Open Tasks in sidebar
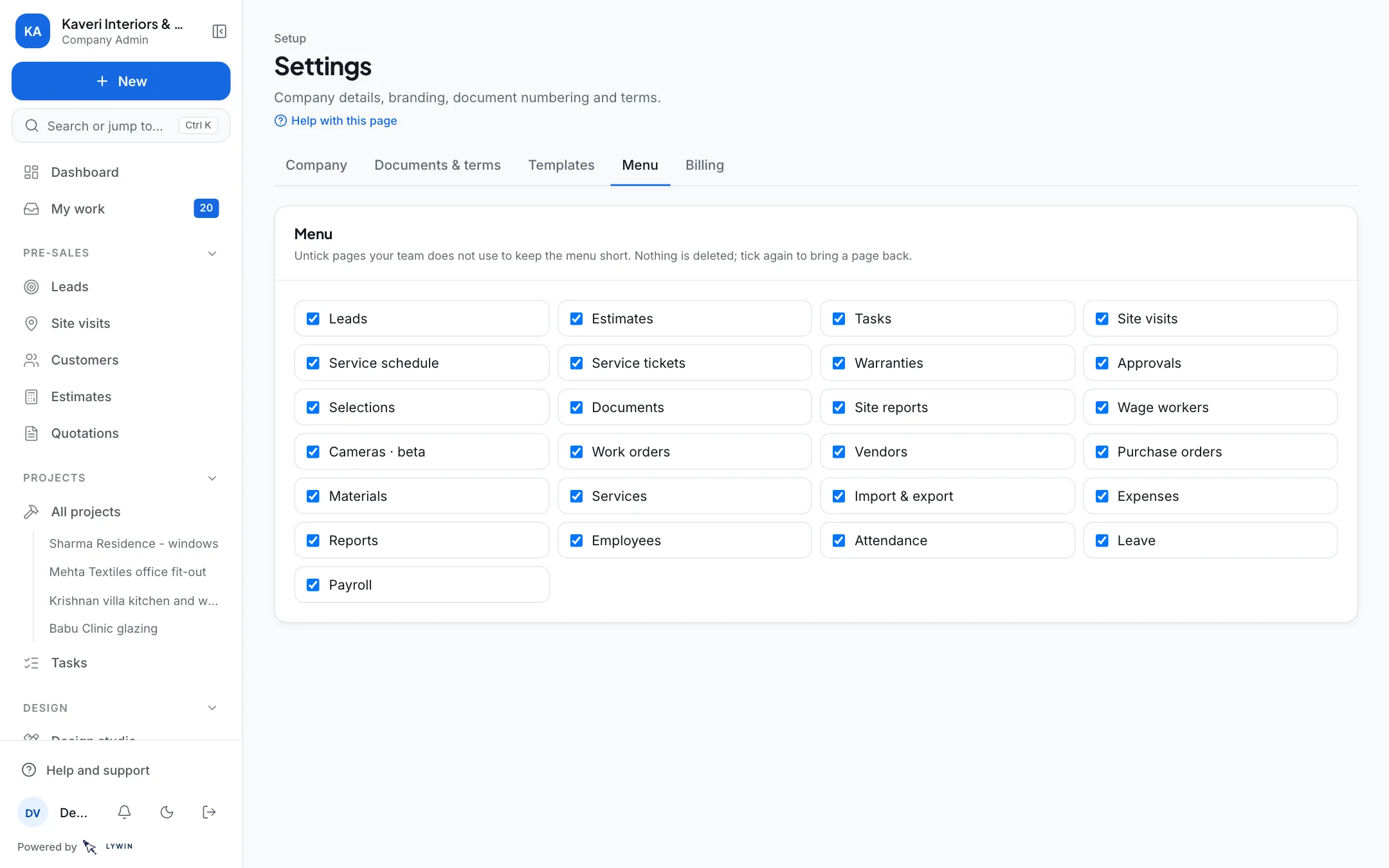Screen dimensions: 1389x868 pos(121,663)
